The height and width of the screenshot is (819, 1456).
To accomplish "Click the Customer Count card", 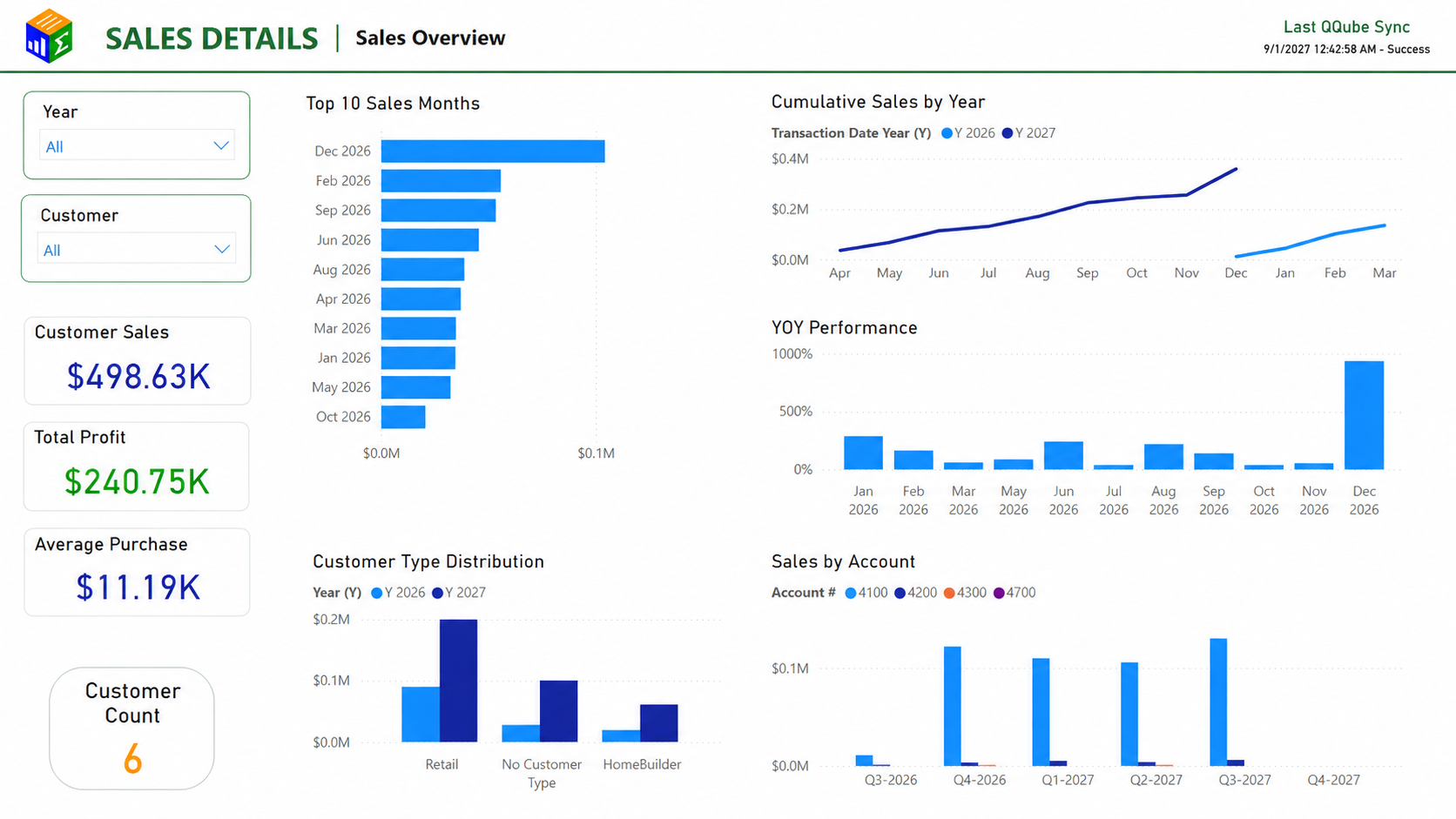I will (131, 728).
